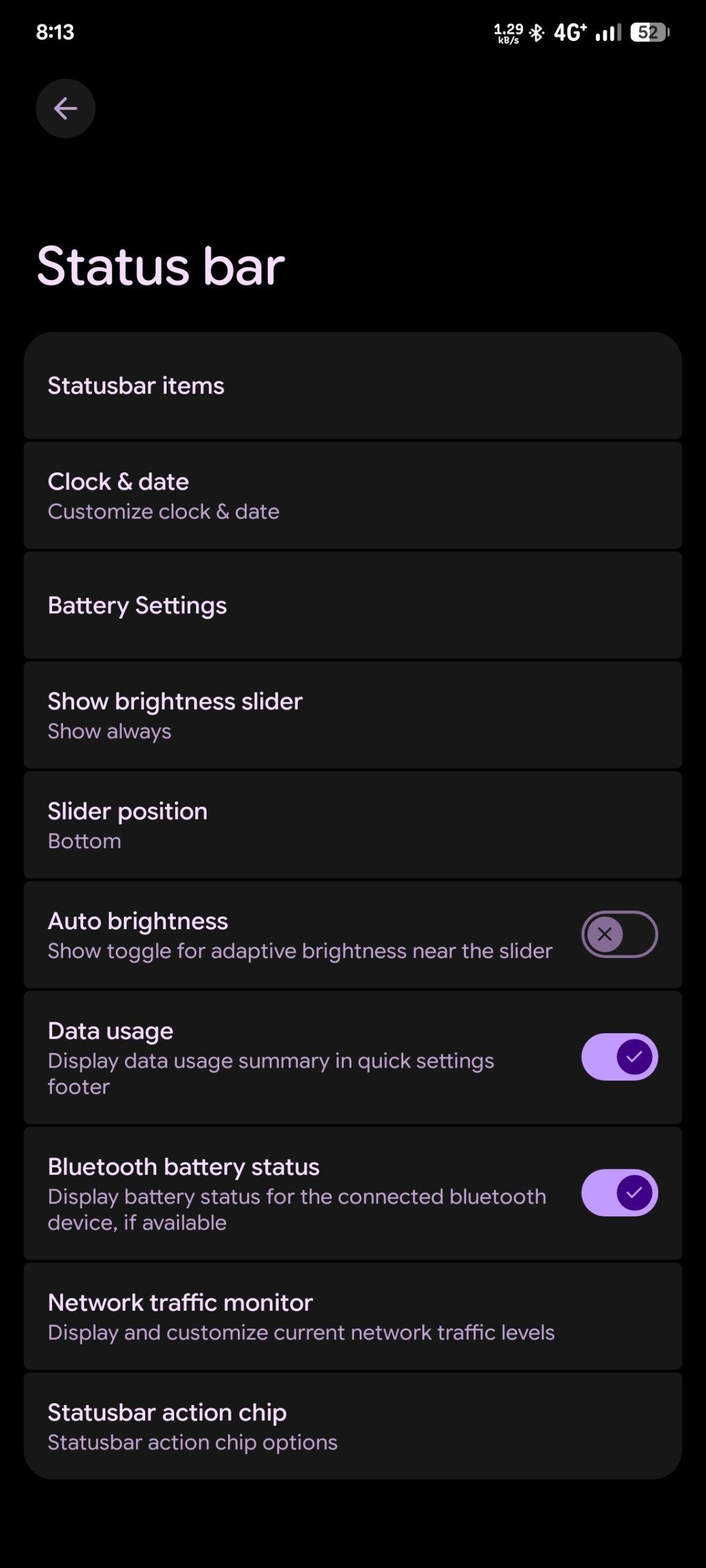Open Network traffic monitor settings
Viewport: 706px width, 1568px height.
point(352,1316)
